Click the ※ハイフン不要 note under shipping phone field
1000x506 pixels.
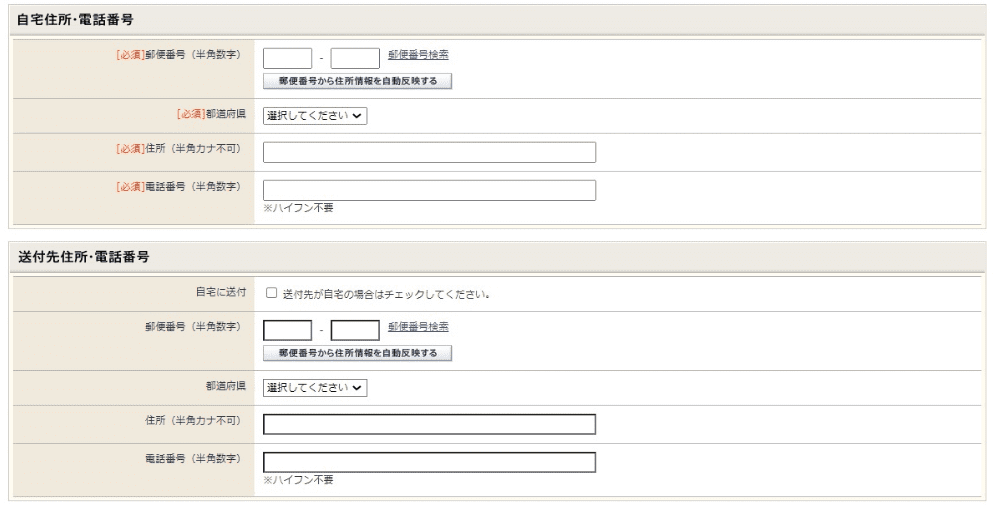point(298,480)
